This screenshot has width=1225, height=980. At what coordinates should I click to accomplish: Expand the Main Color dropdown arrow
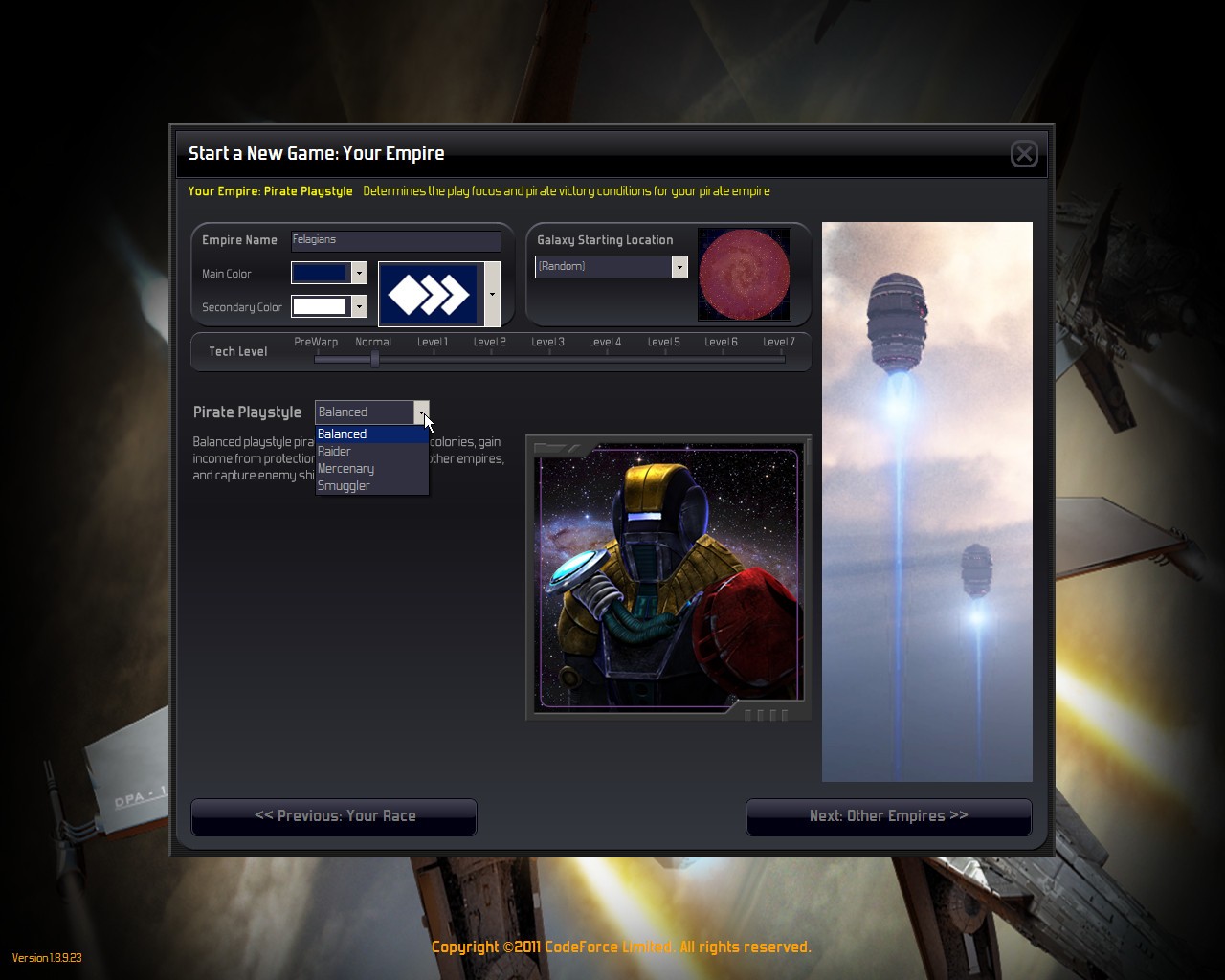tap(359, 274)
